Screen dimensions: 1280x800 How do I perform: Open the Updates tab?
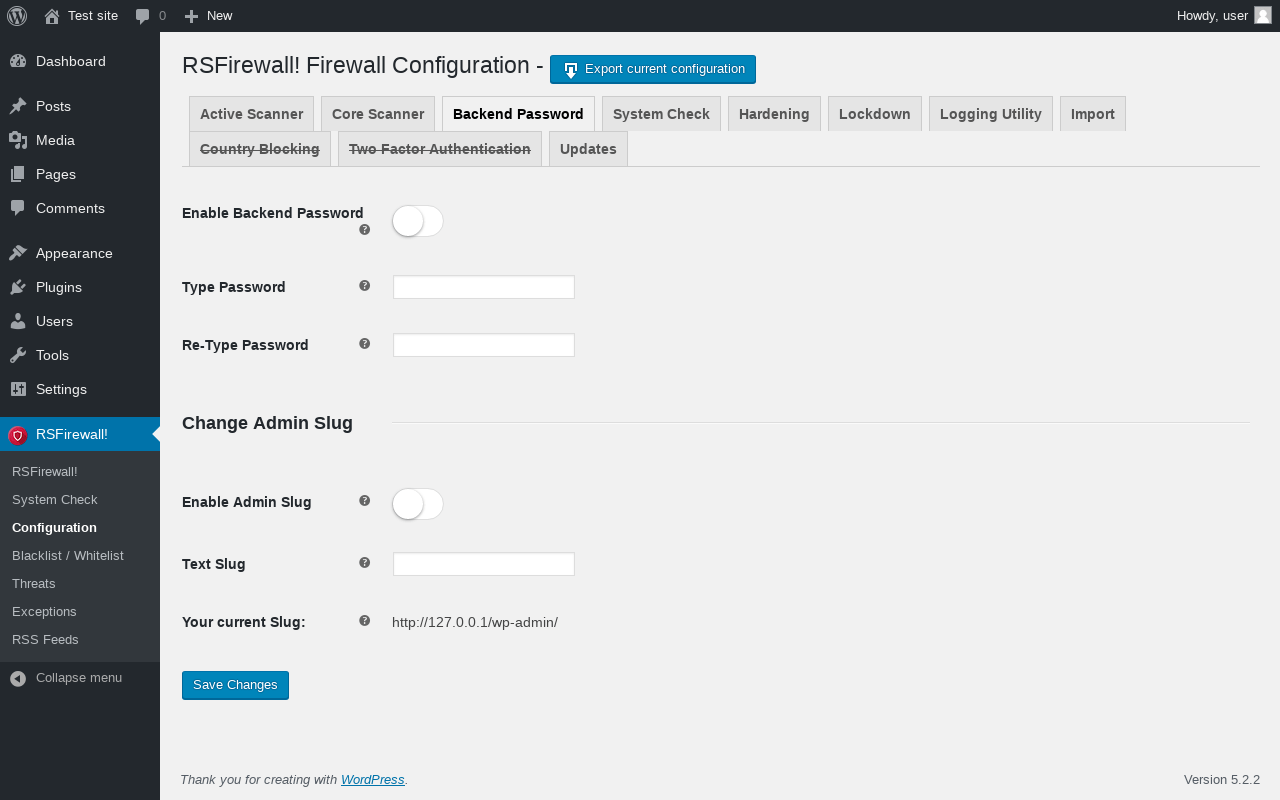588,149
